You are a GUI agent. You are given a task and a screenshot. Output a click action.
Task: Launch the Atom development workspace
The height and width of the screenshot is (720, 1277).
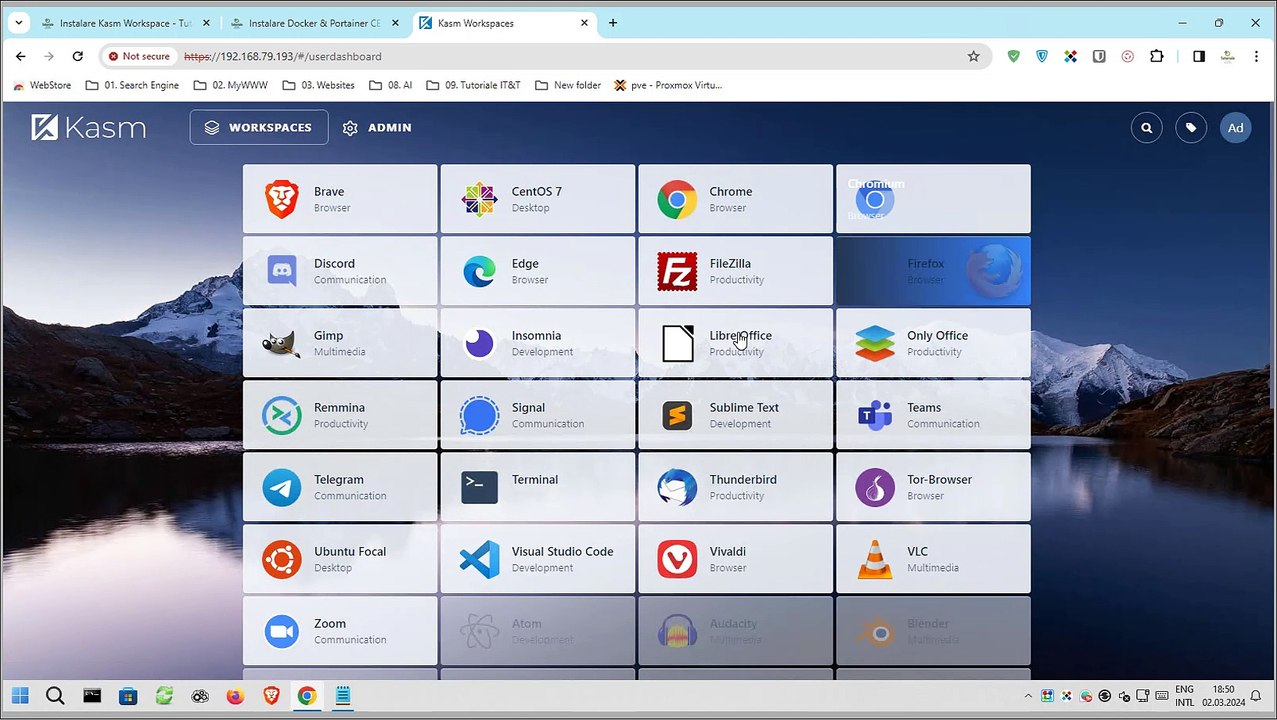click(538, 631)
